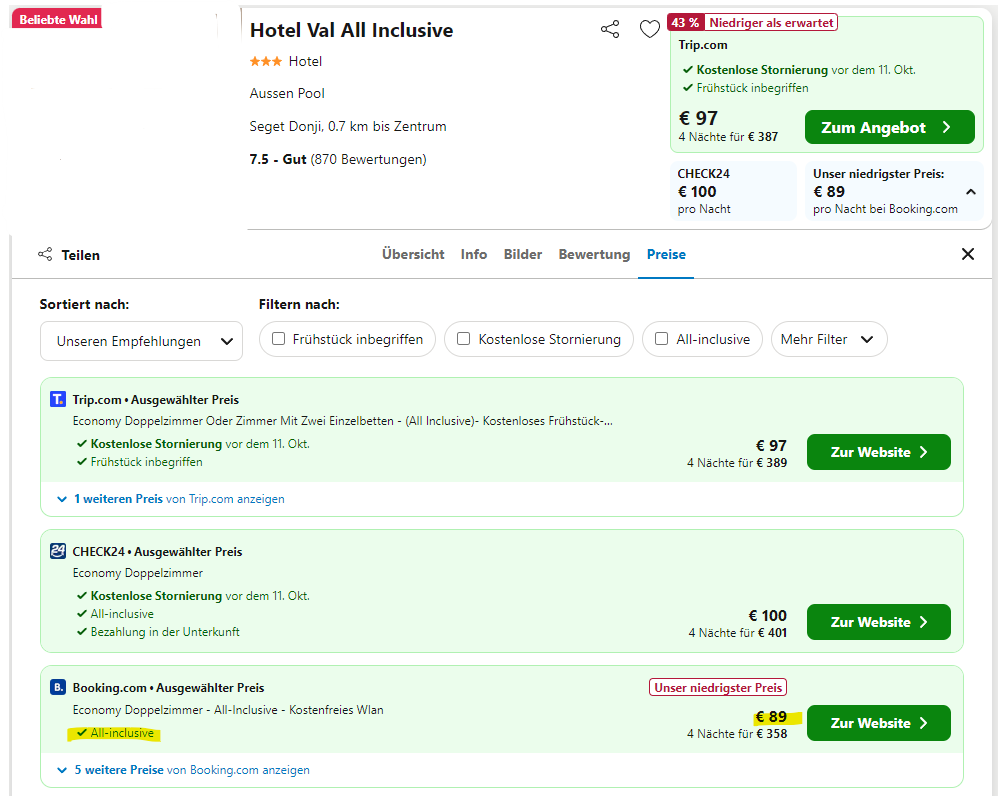Click the Booking.com € 89 price
998x796 pixels.
pyautogui.click(x=771, y=717)
